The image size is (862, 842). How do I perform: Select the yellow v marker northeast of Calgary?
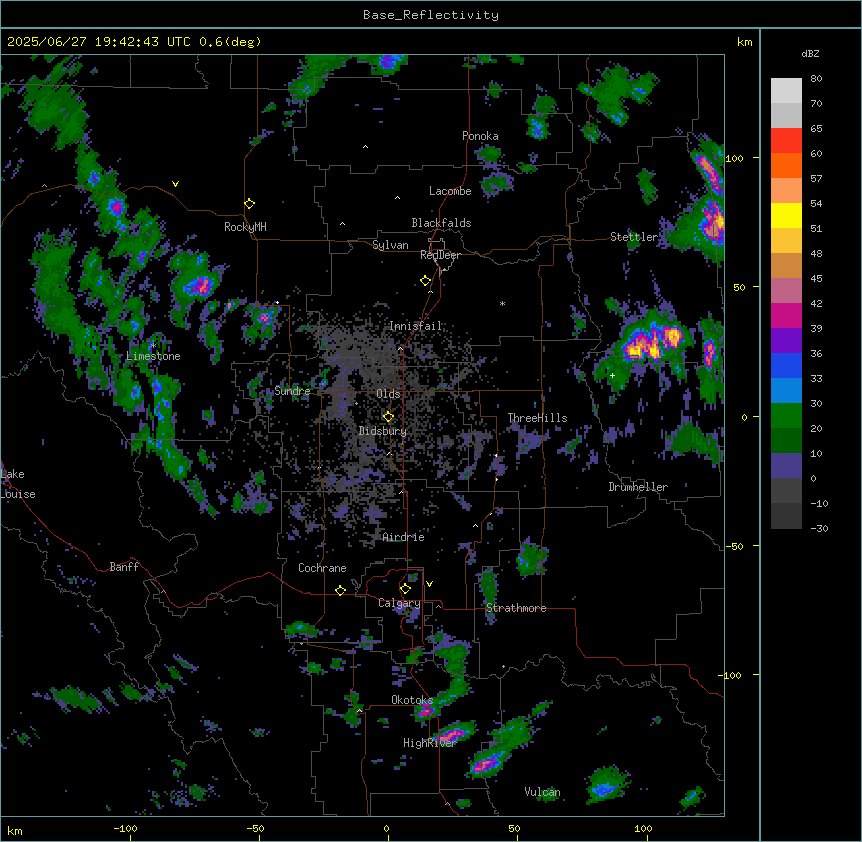coord(429,584)
